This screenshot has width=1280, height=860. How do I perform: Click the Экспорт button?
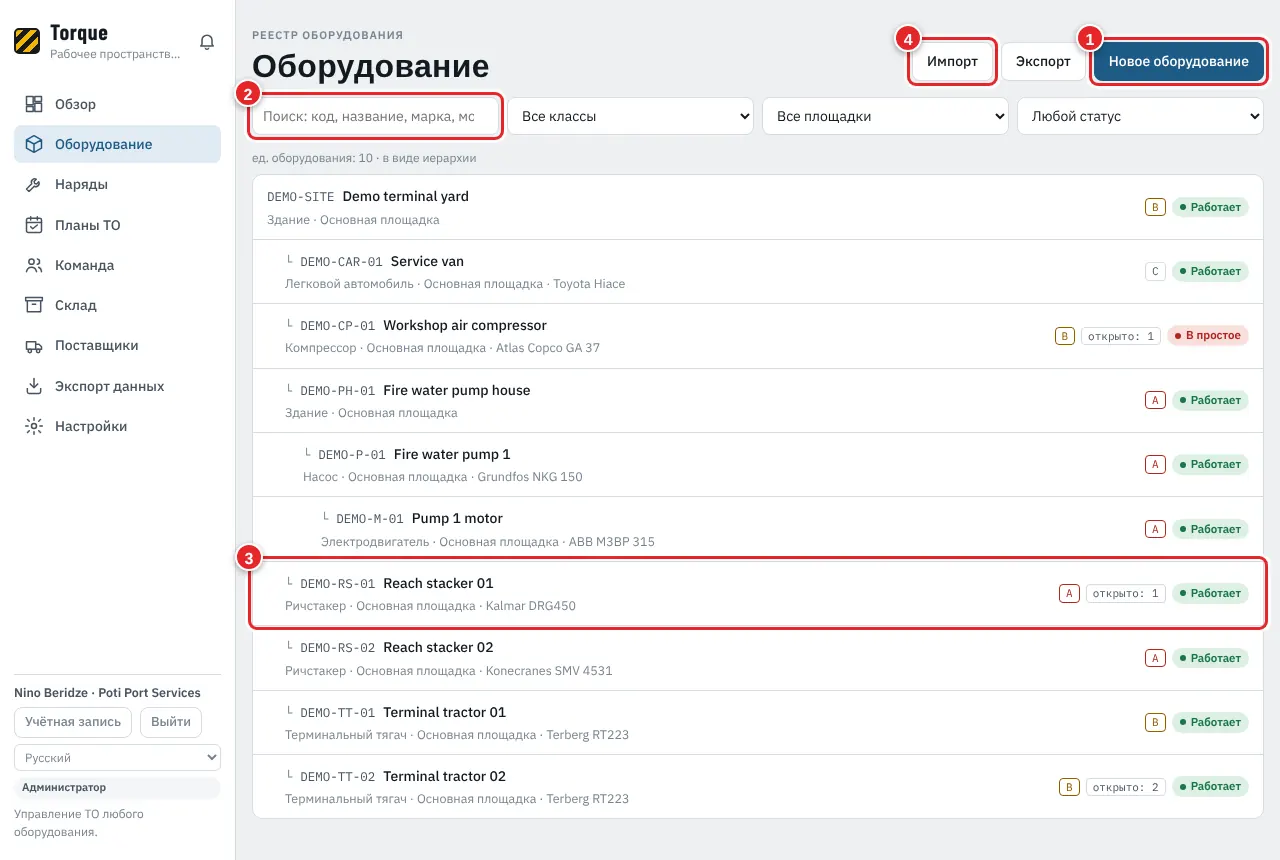1043,61
